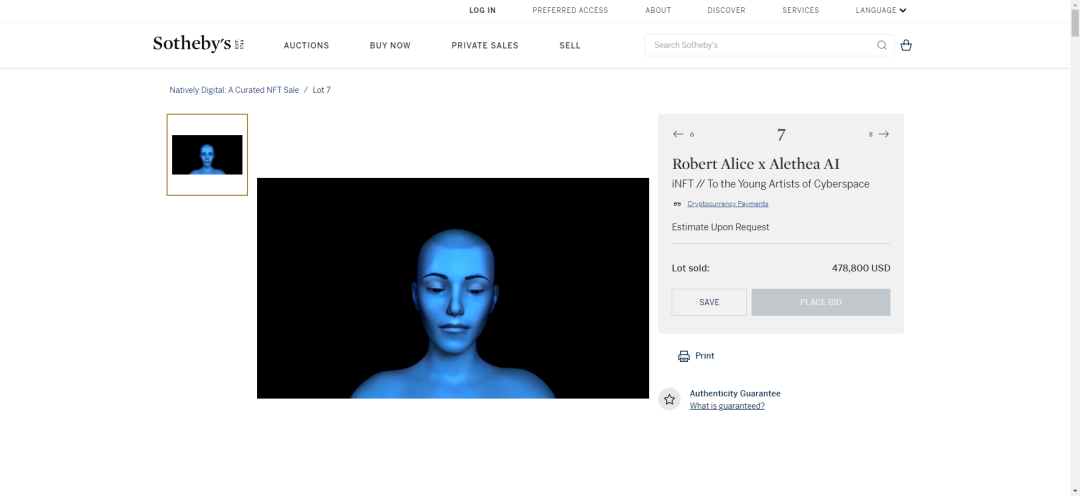Click the Natively Digital breadcrumb link

tap(234, 90)
